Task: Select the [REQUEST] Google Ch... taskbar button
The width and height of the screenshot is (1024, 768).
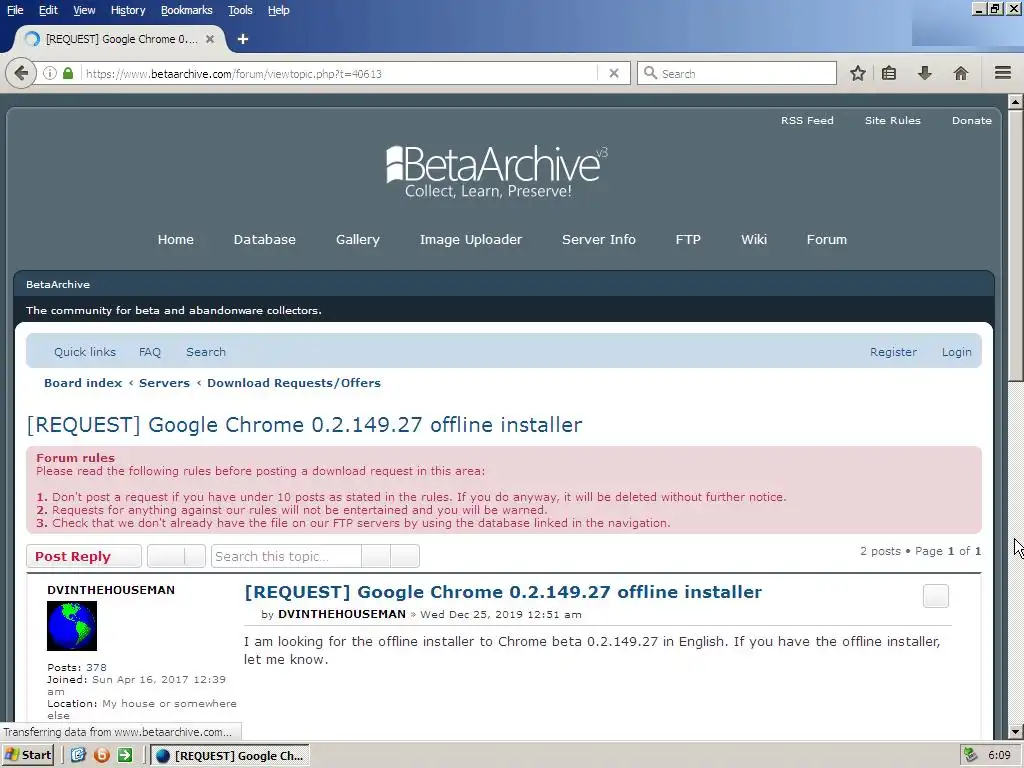Action: (x=230, y=756)
